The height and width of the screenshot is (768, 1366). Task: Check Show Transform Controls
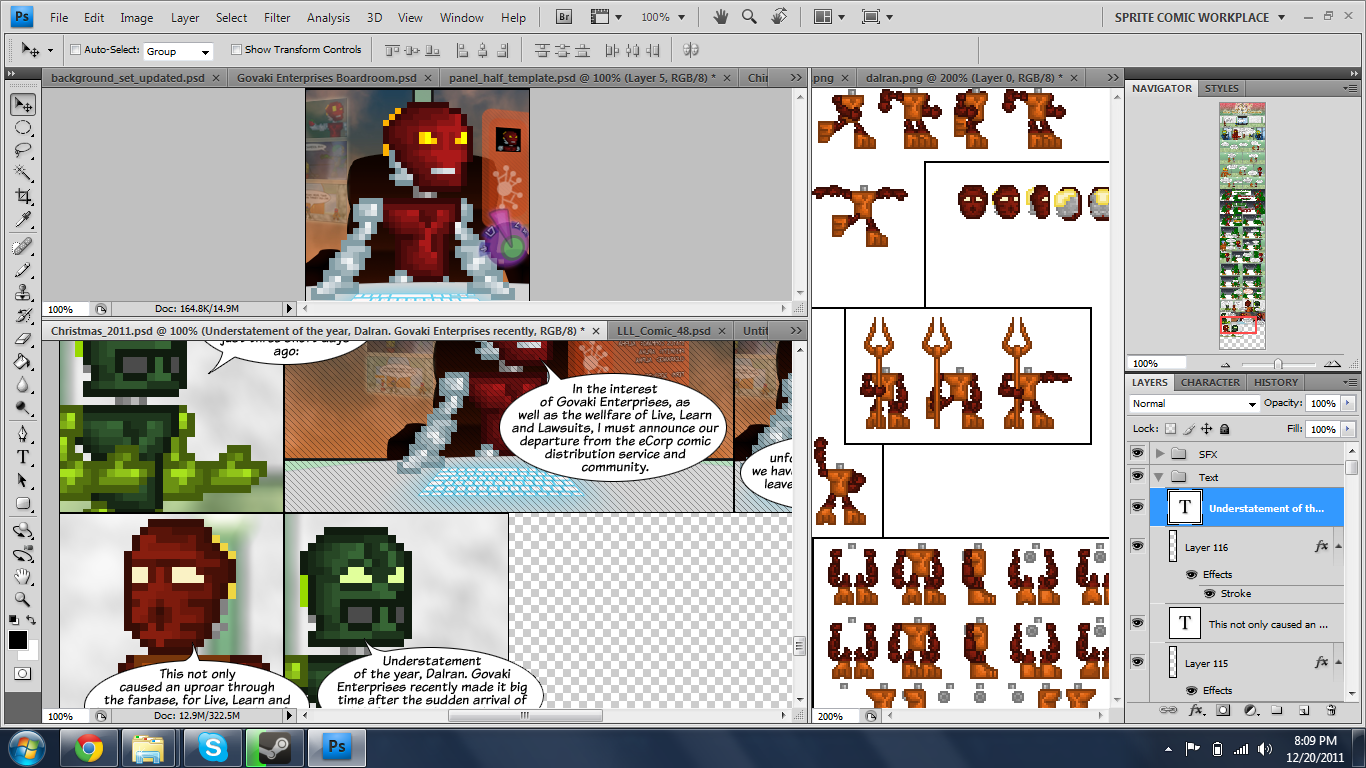coord(236,50)
